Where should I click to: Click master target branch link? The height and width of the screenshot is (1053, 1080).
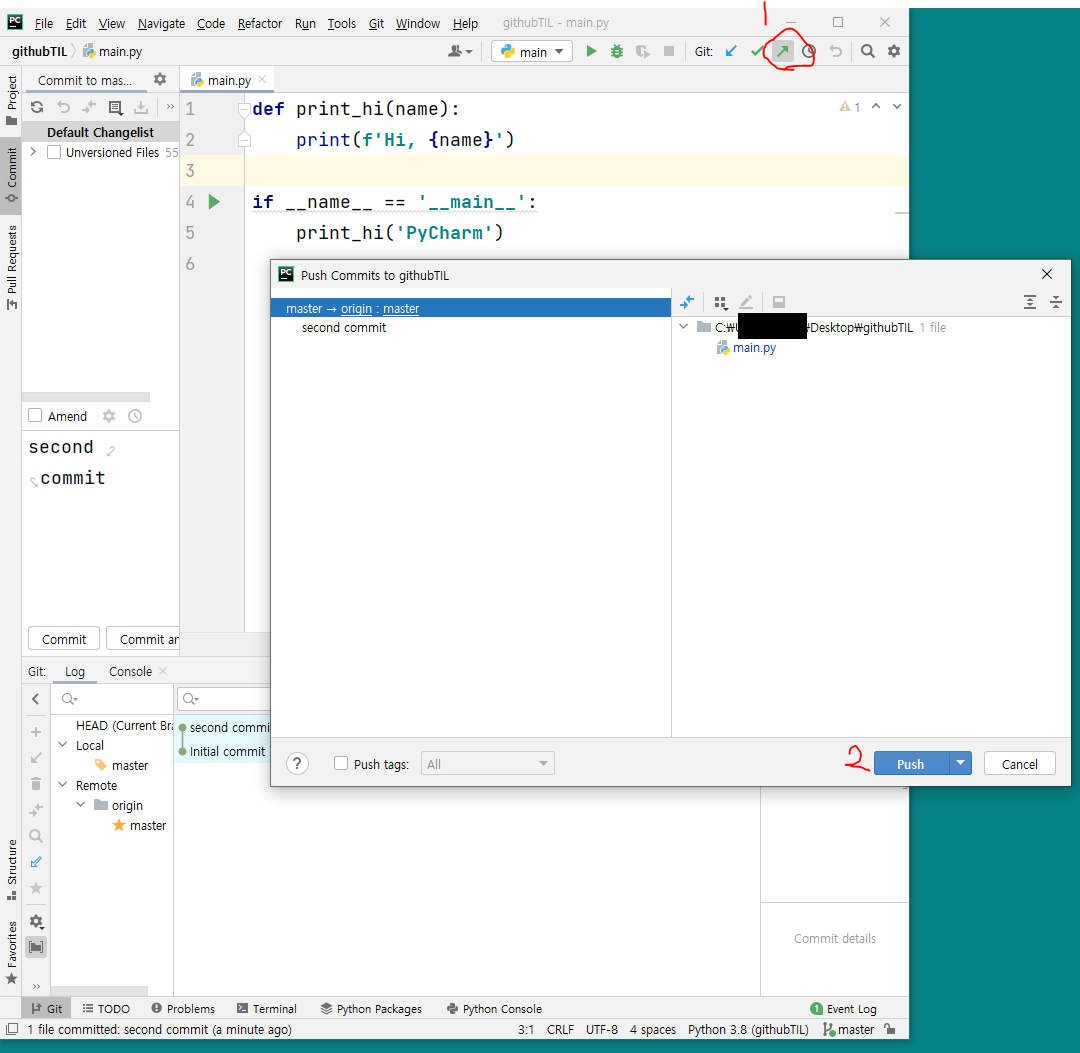click(401, 309)
